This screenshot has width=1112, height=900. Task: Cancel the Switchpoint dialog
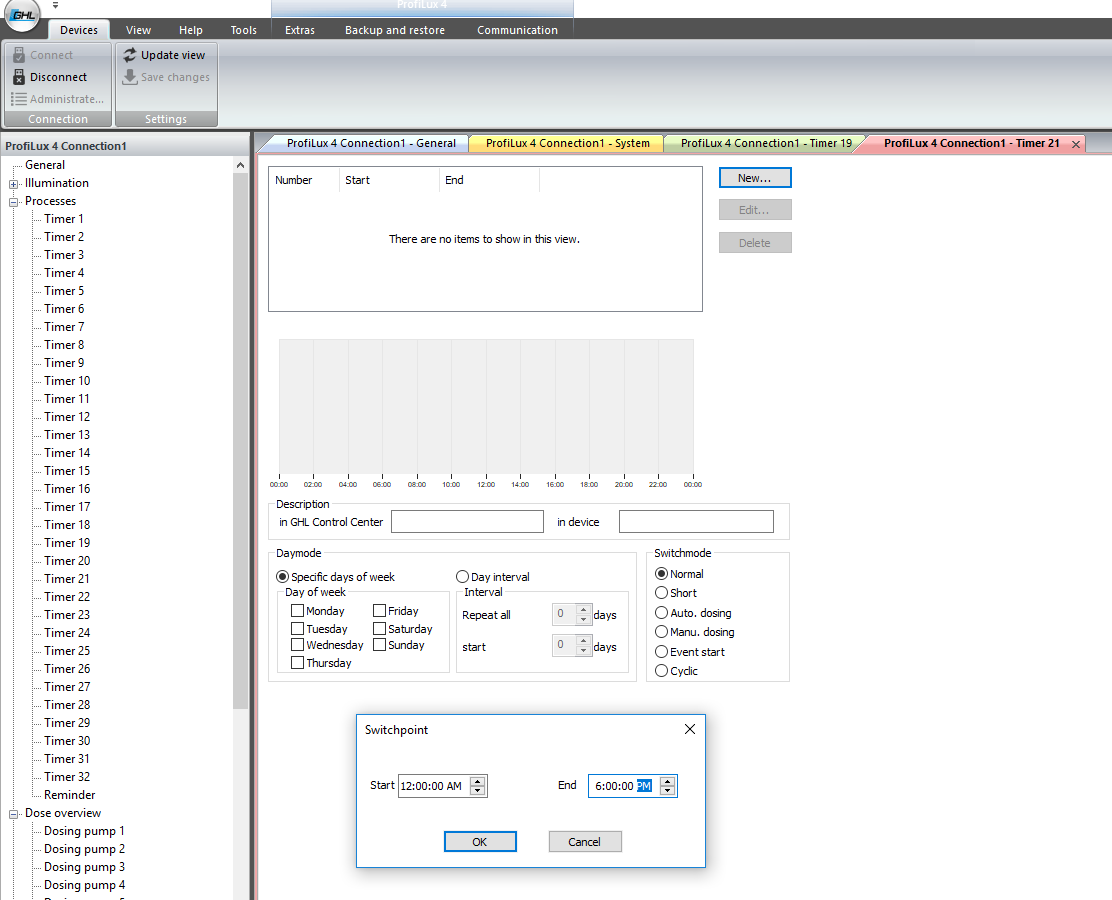pyautogui.click(x=585, y=842)
